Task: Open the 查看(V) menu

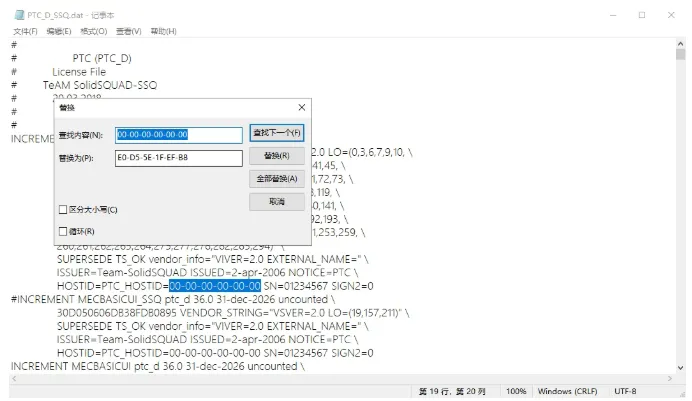Action: tap(128, 31)
